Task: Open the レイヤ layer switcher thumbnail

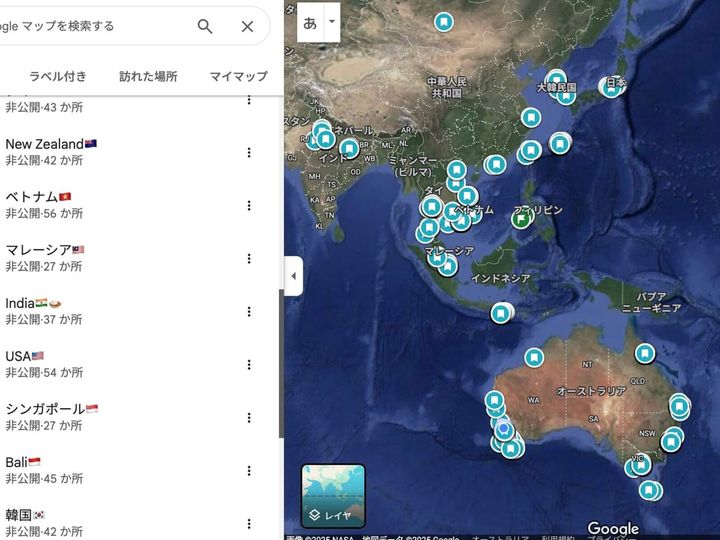Action: click(x=333, y=496)
